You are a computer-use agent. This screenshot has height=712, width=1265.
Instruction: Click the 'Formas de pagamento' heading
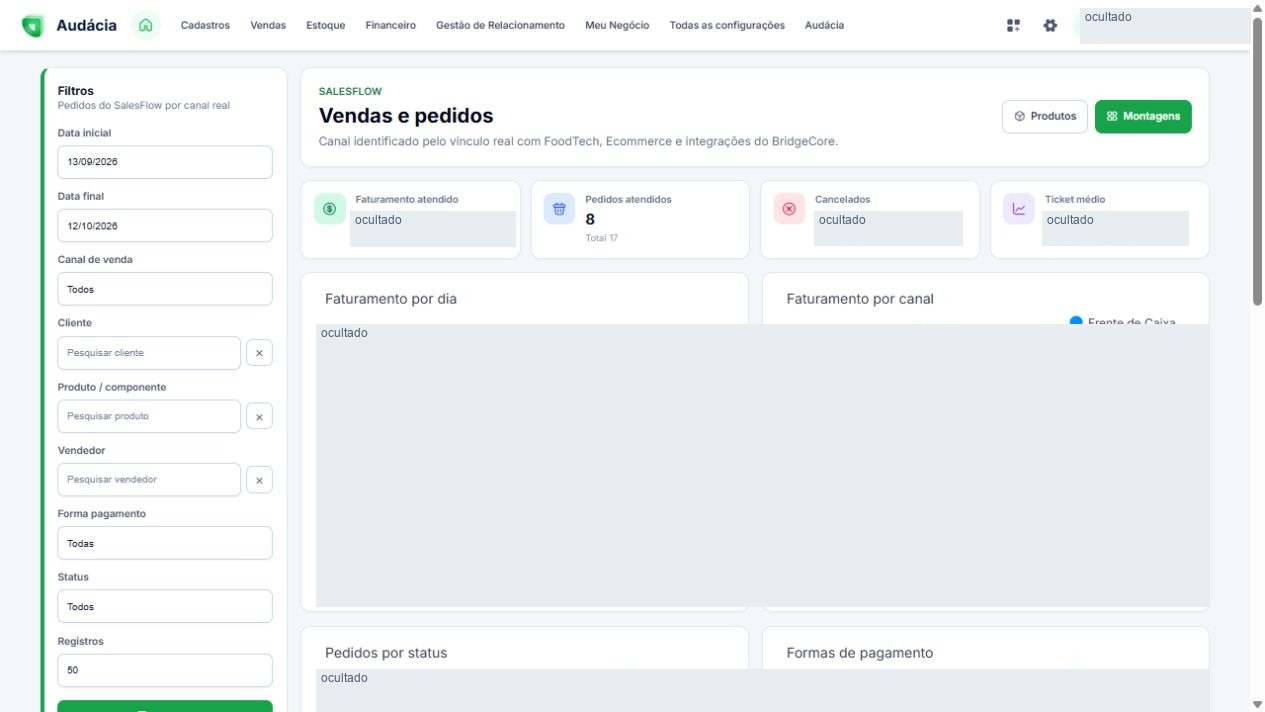pos(860,653)
